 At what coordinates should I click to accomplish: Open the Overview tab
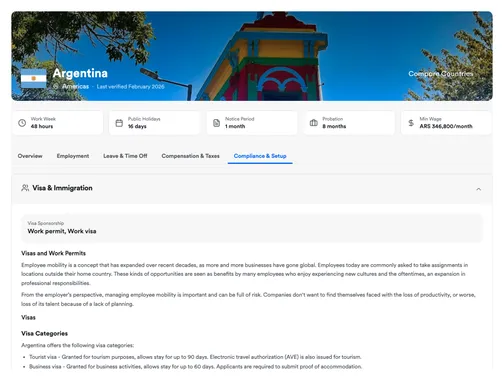[x=30, y=156]
